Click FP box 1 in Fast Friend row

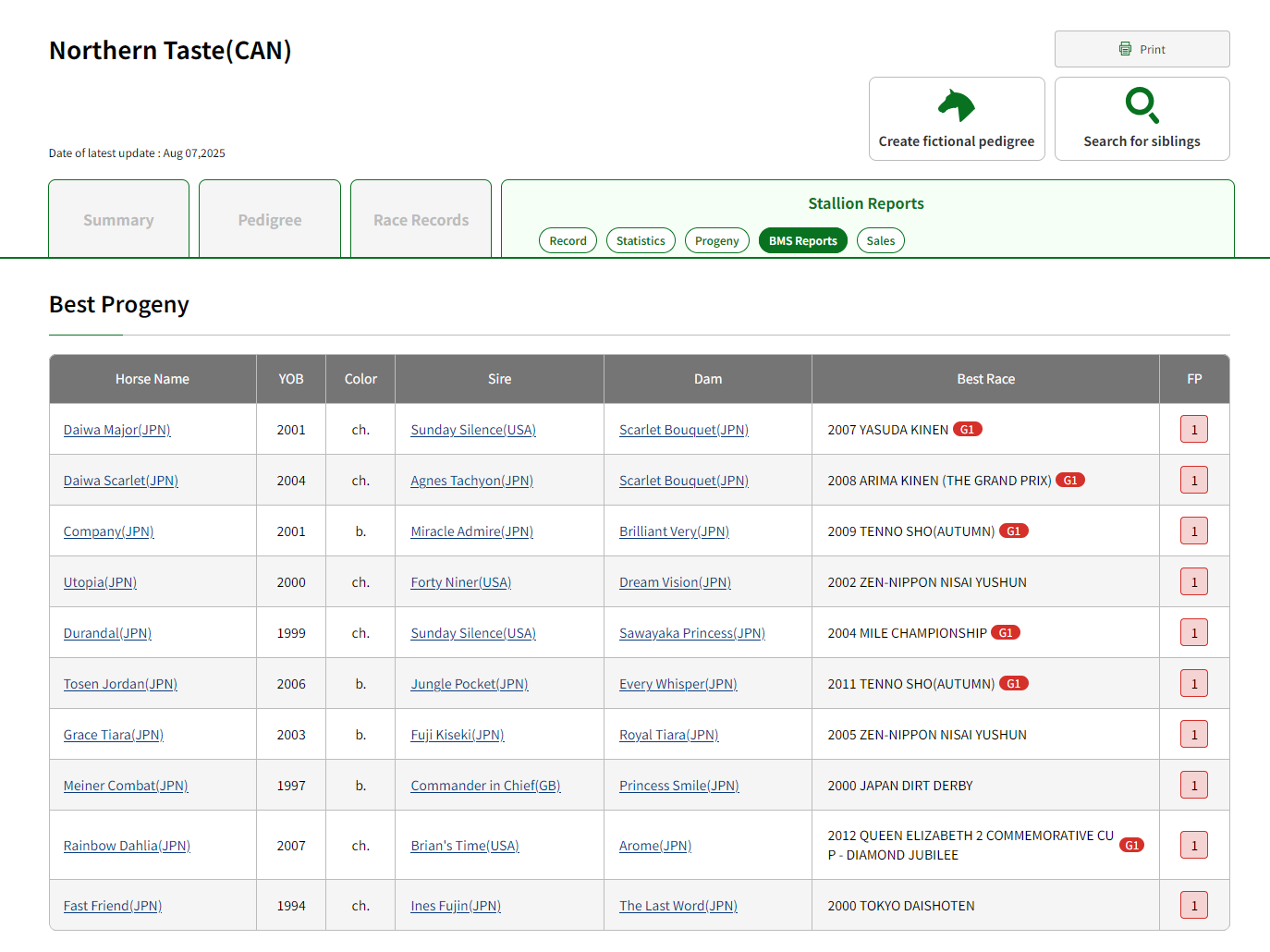tap(1194, 906)
